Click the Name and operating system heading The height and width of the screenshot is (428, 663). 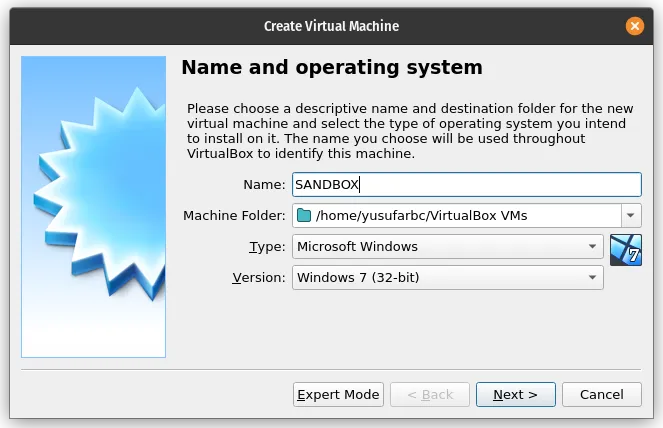(x=332, y=67)
